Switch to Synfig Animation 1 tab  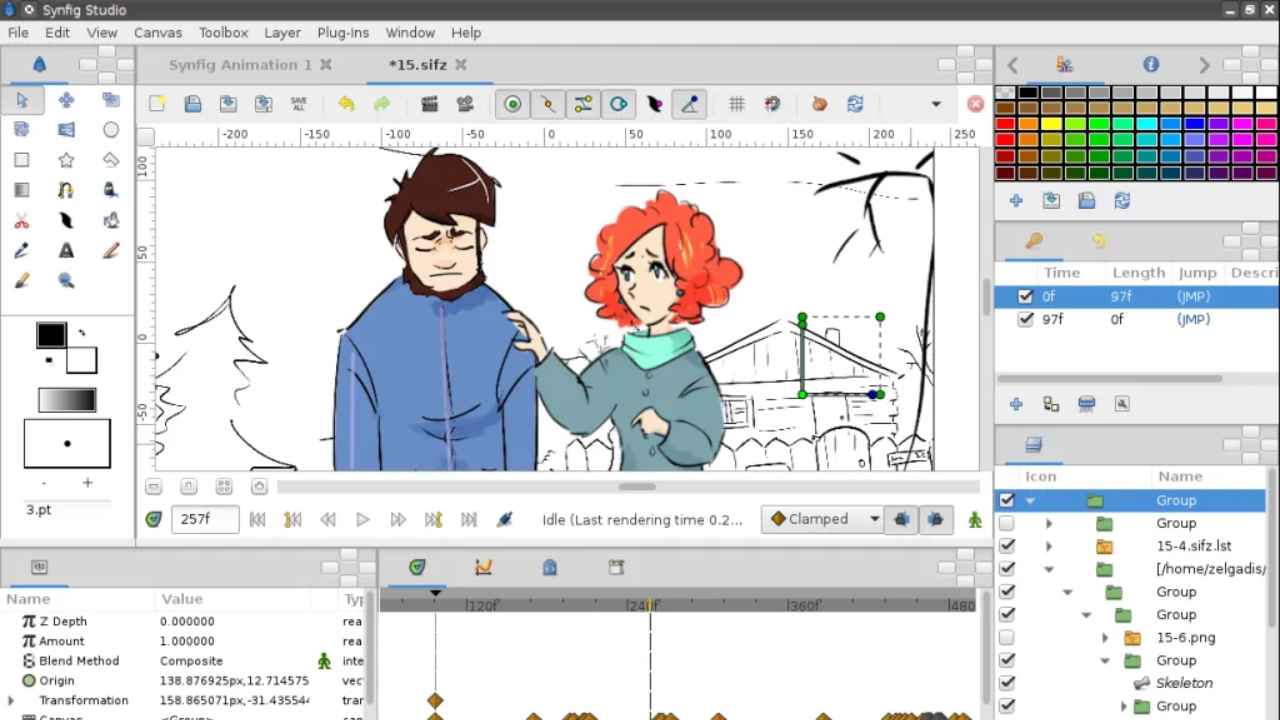pos(240,64)
